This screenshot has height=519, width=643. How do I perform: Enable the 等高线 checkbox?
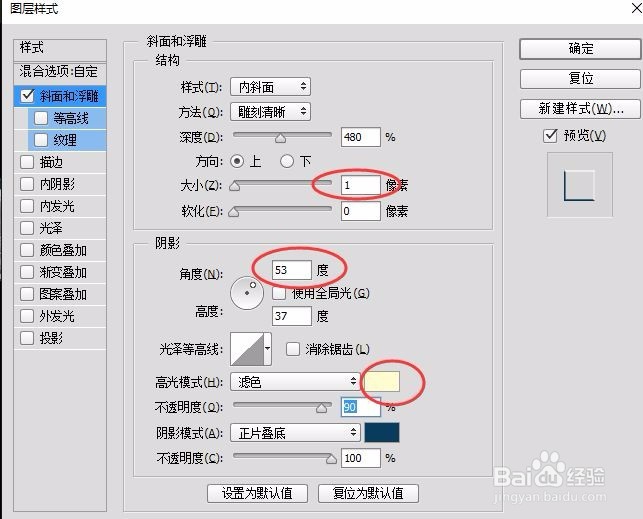(41, 118)
